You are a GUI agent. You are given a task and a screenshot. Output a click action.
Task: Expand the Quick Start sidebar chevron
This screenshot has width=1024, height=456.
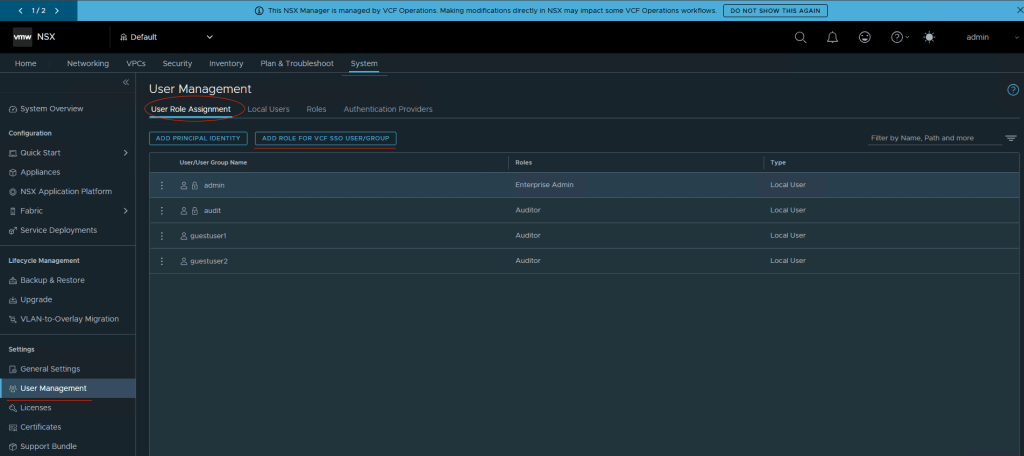(x=125, y=153)
